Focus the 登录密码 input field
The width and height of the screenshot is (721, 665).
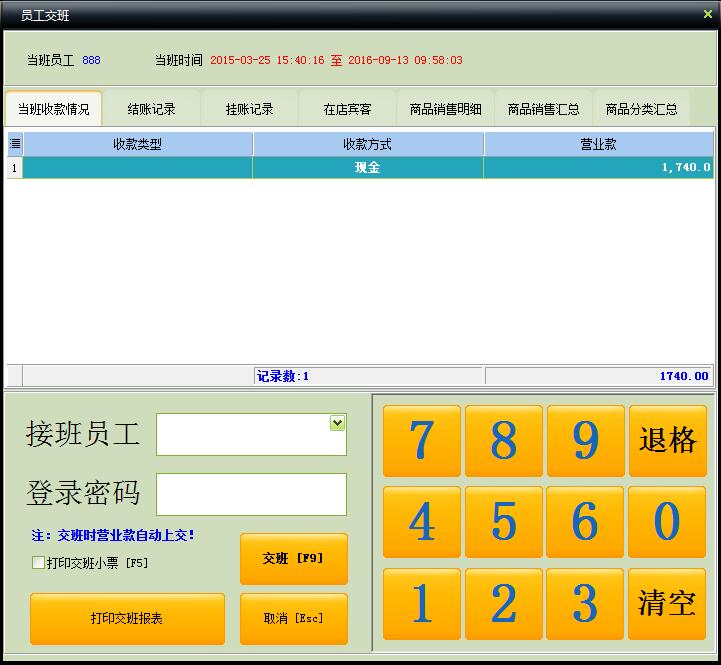coord(251,494)
